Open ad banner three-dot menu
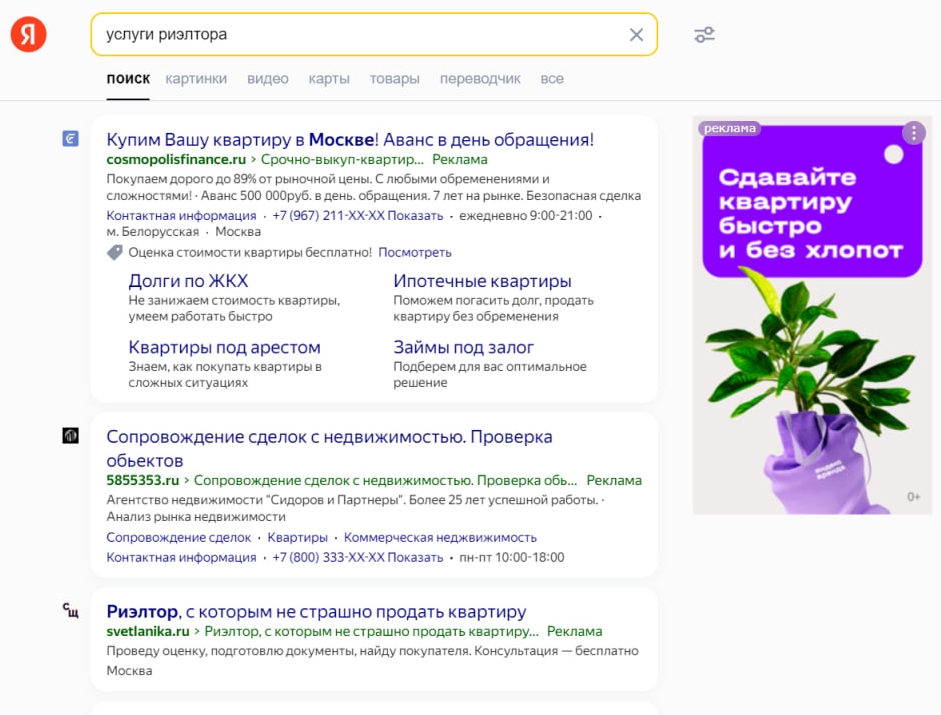This screenshot has height=715, width=941. (x=913, y=133)
